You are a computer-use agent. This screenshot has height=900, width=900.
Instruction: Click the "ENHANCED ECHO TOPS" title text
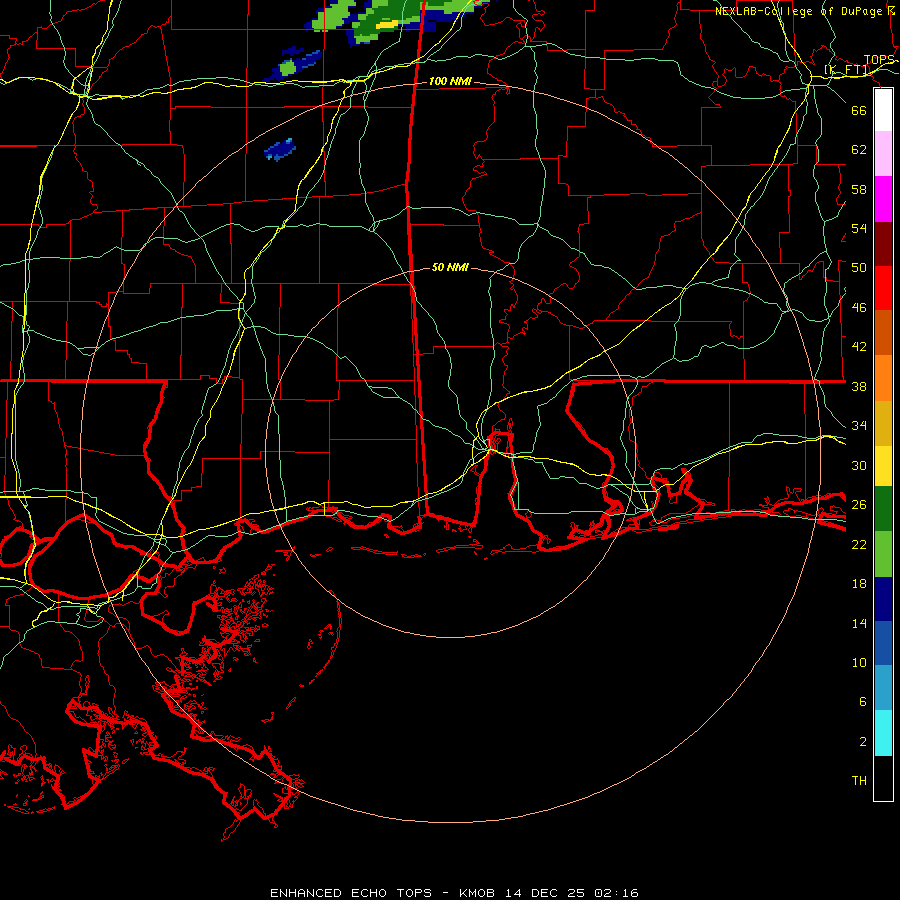coord(351,893)
